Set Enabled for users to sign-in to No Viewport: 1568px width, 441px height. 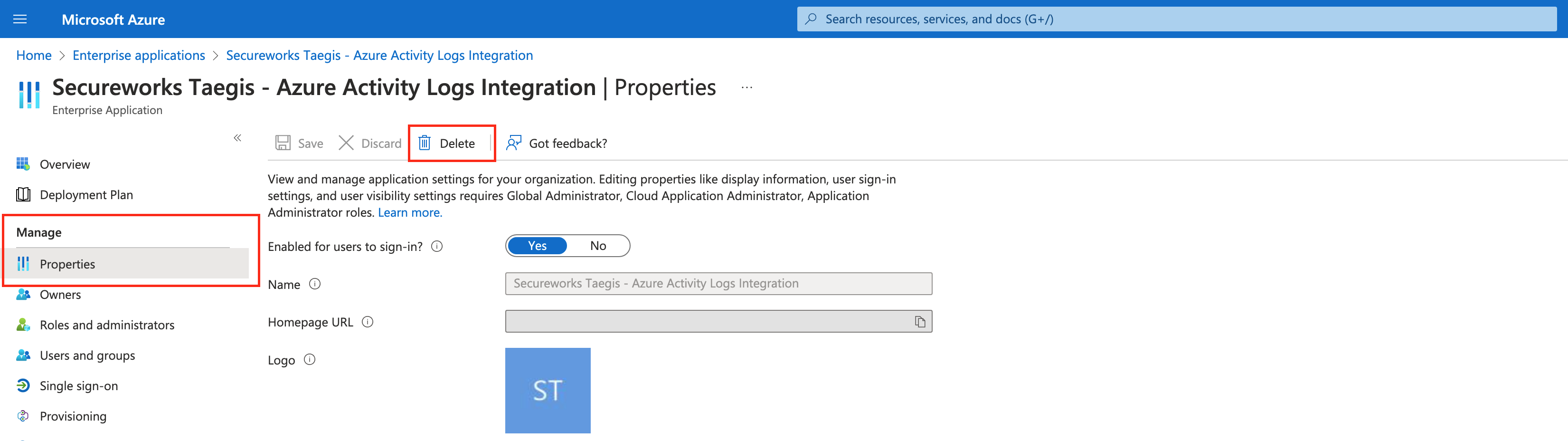coord(598,246)
